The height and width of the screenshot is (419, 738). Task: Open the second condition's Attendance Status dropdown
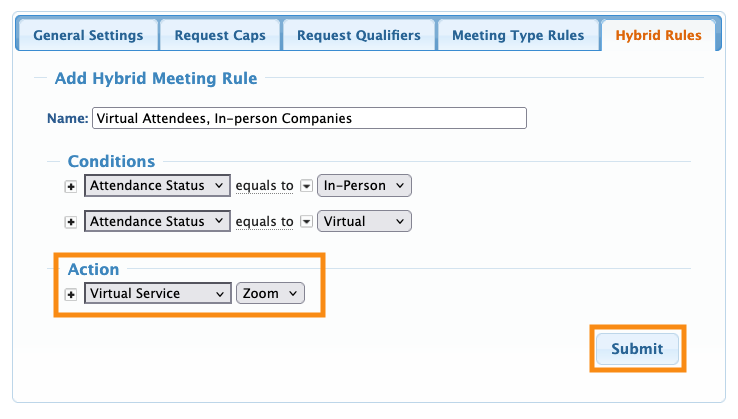coord(158,222)
